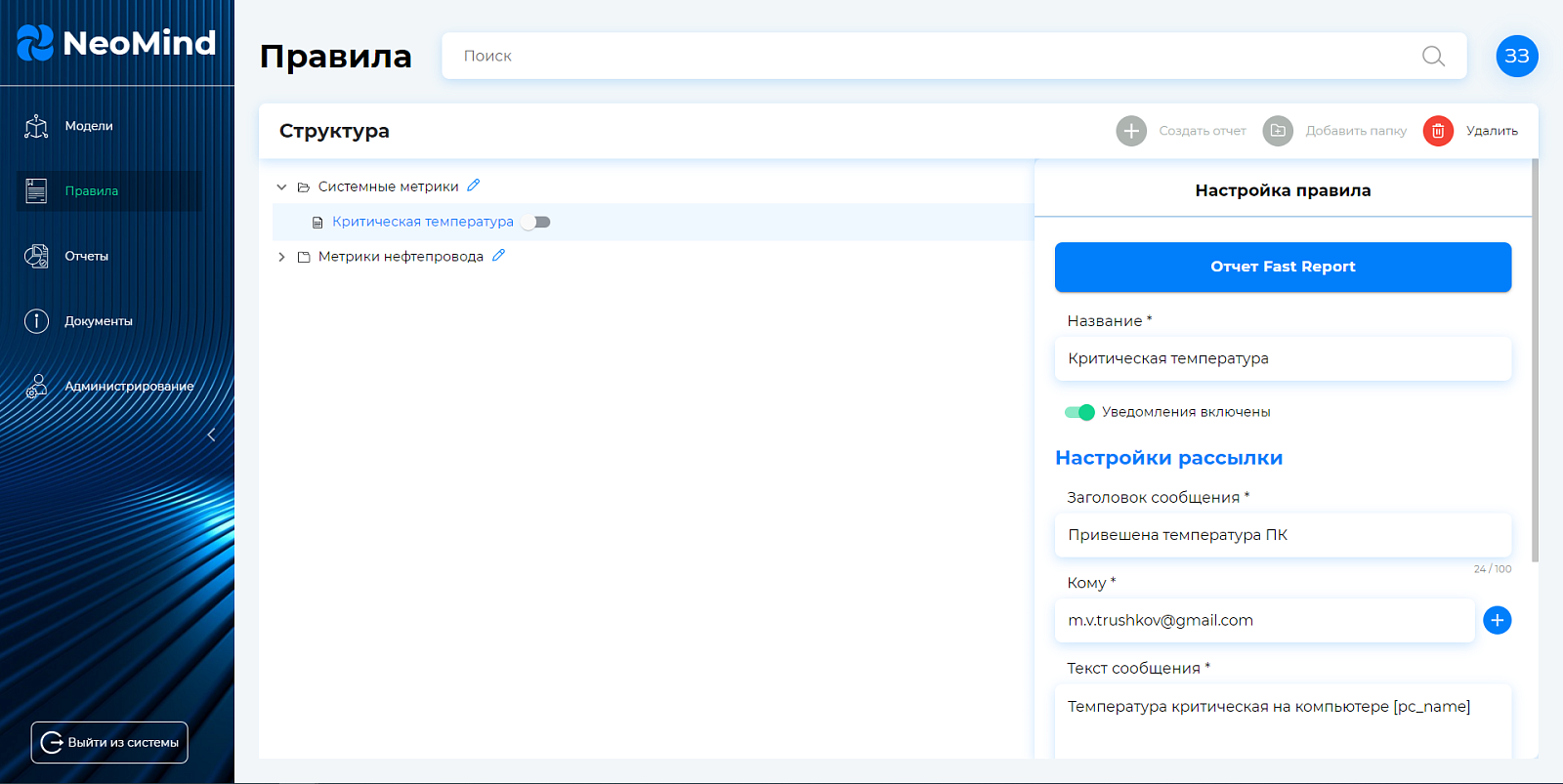This screenshot has height=784, width=1563.
Task: Click the Настройки рассылки heading
Action: click(1168, 458)
